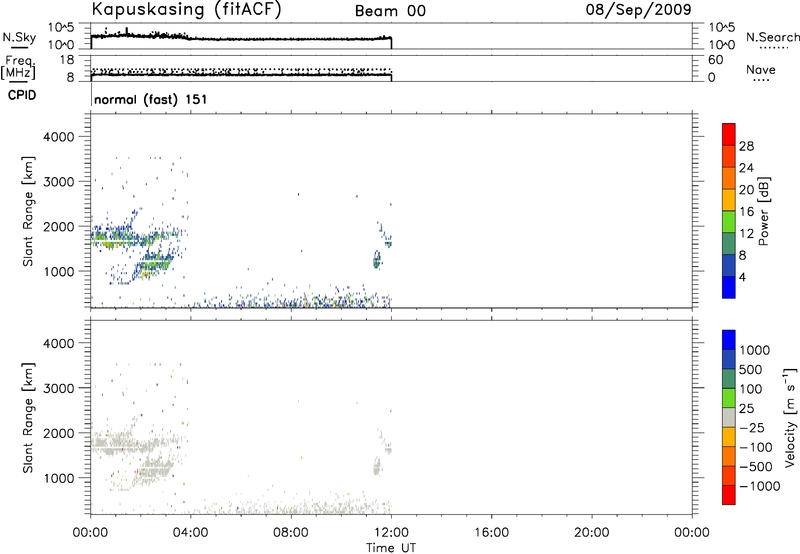Screen dimensions: 800x554
Task: Click the 08/Sep/2009 date label
Action: (x=639, y=9)
